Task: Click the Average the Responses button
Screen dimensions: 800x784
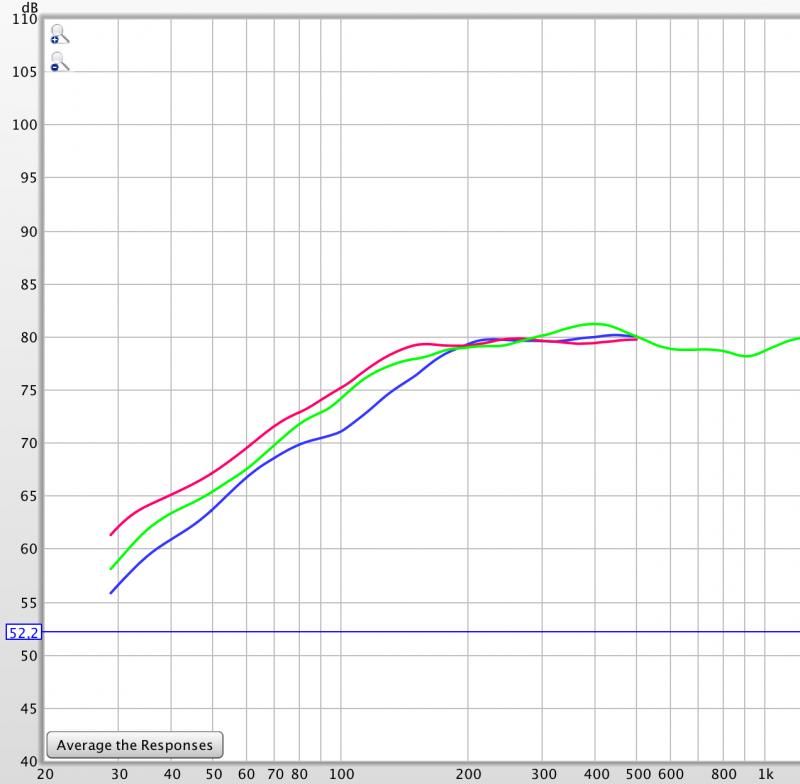Action: [135, 745]
